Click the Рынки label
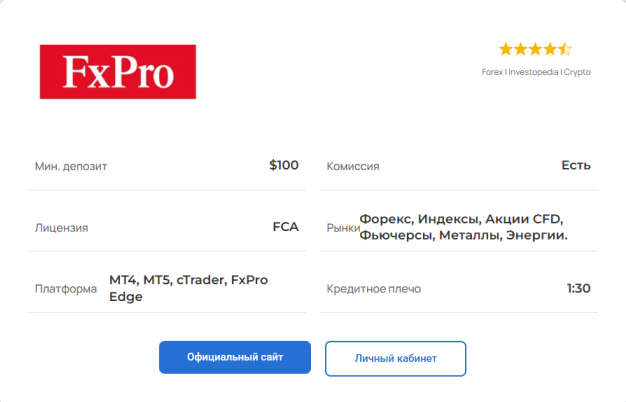 343,228
